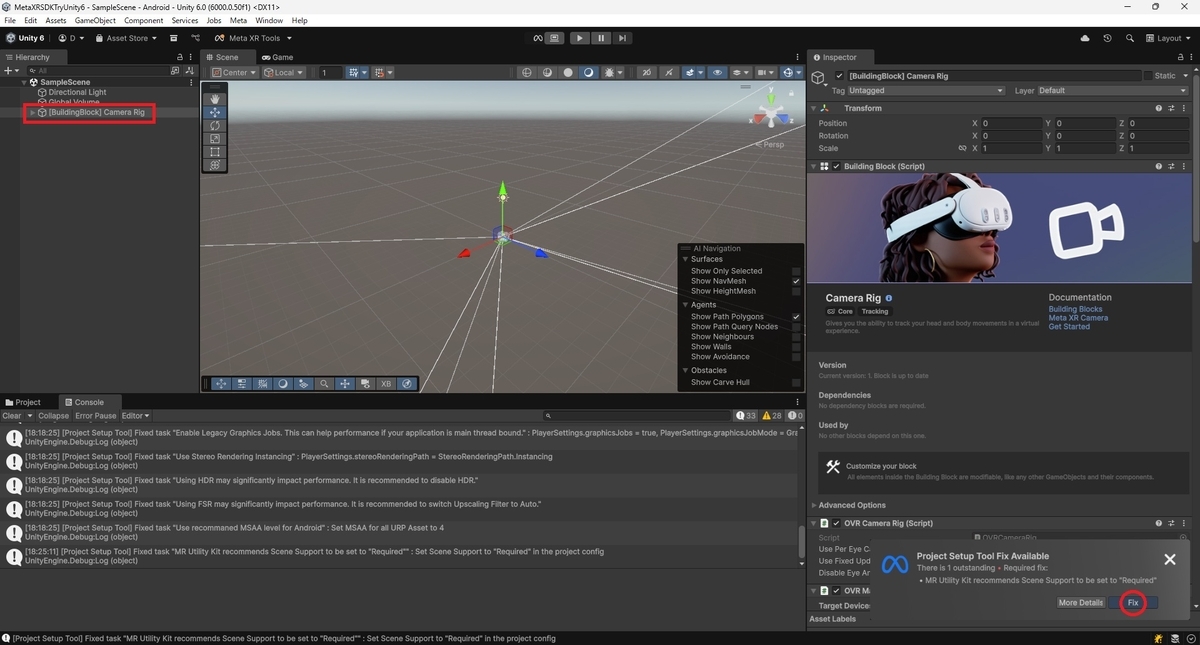Screen dimensions: 1200x645
Task: Toggle the GameObject active checkbox
Action: pos(839,76)
